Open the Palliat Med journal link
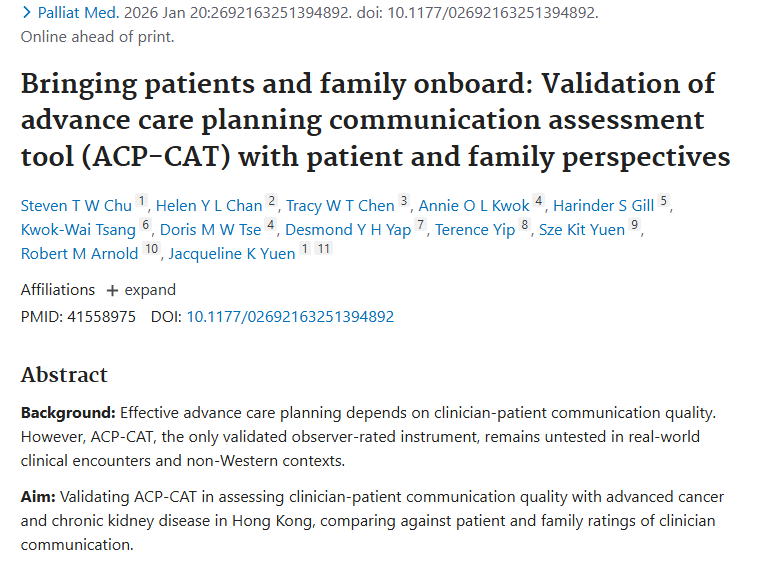This screenshot has height=570, width=760. point(77,13)
